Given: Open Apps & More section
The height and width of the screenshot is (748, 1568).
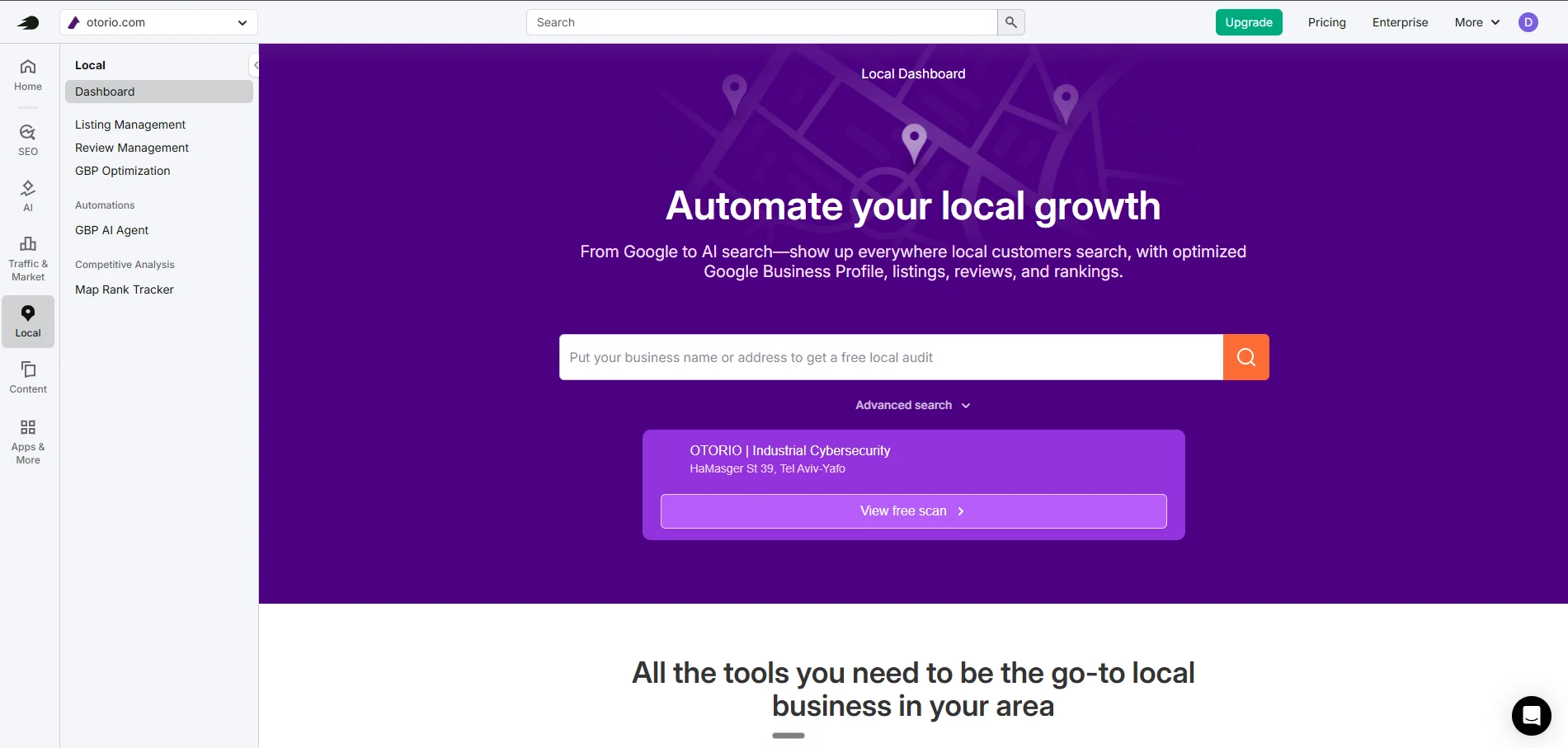Looking at the screenshot, I should pos(28,441).
